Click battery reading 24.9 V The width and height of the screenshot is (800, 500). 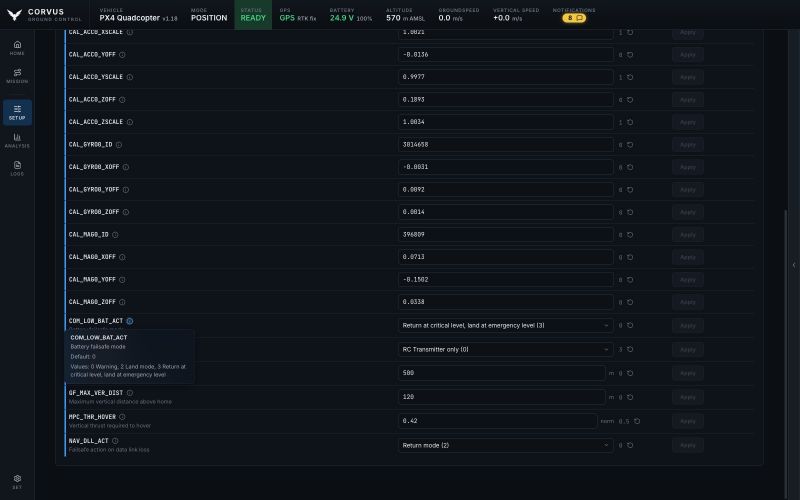tap(342, 18)
